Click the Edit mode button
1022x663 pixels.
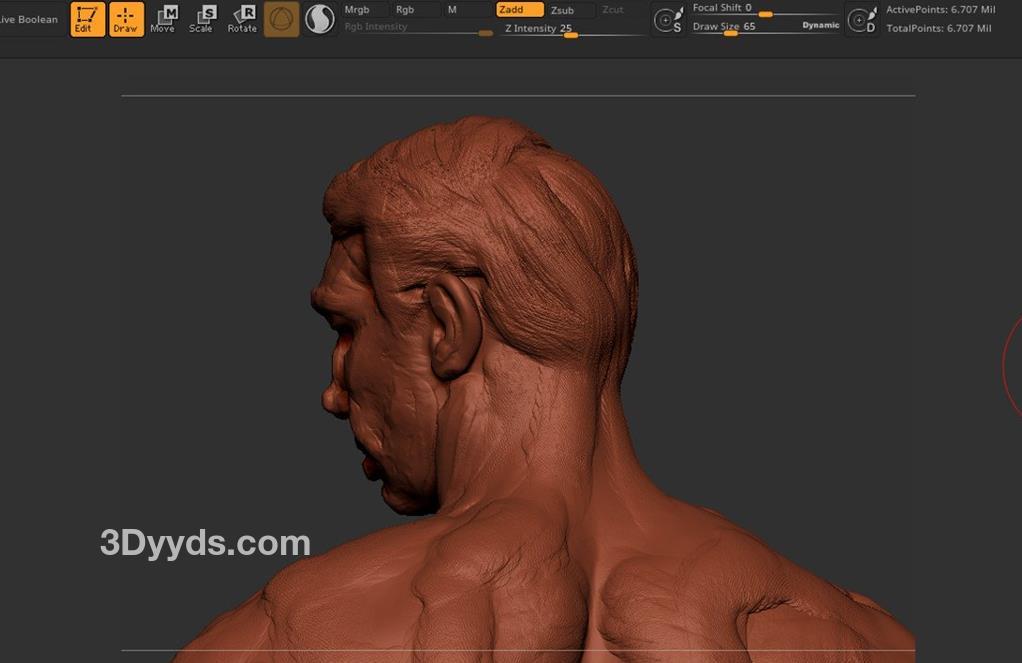[x=87, y=19]
